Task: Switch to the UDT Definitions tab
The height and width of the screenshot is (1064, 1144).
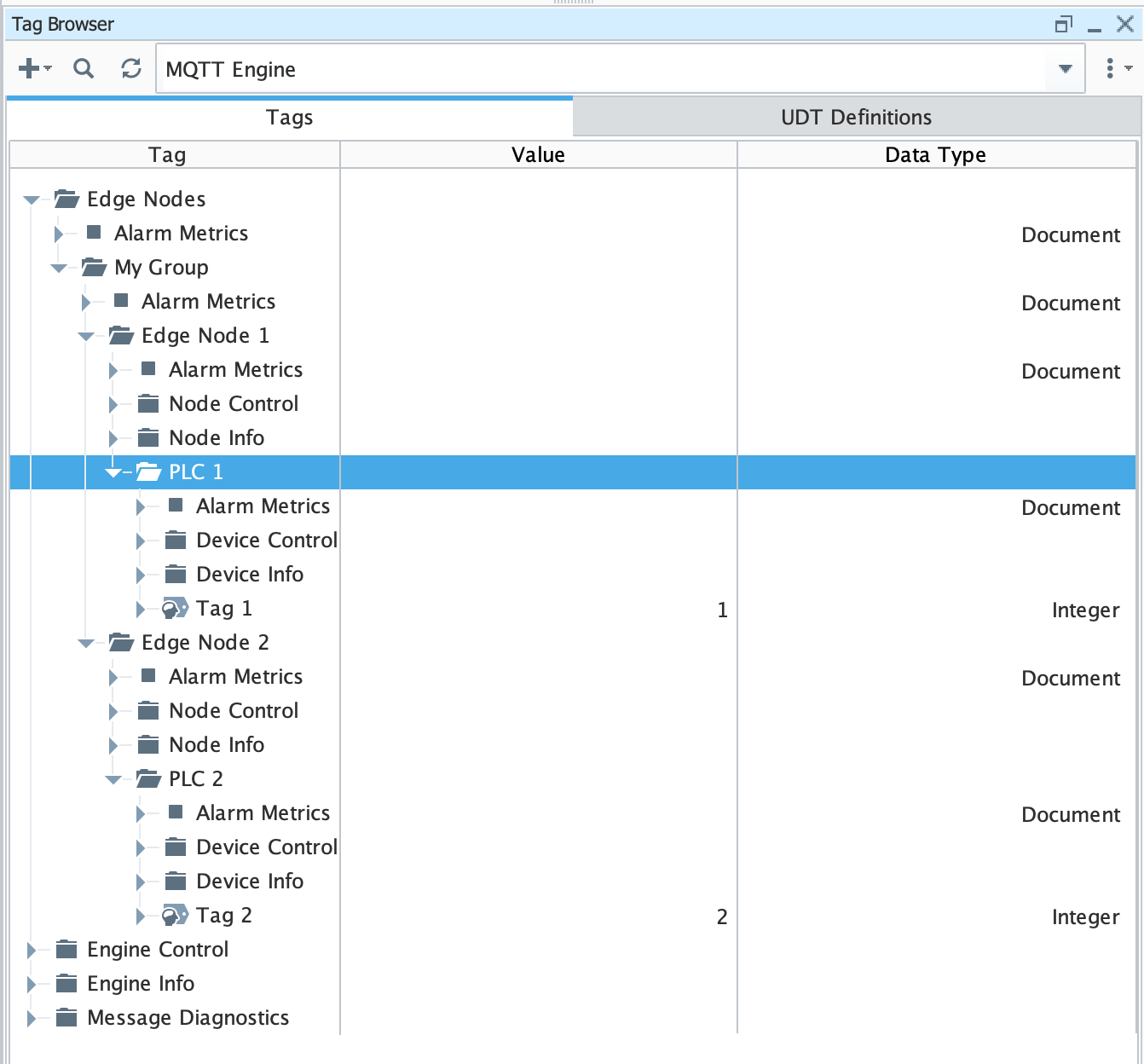Action: tap(856, 118)
